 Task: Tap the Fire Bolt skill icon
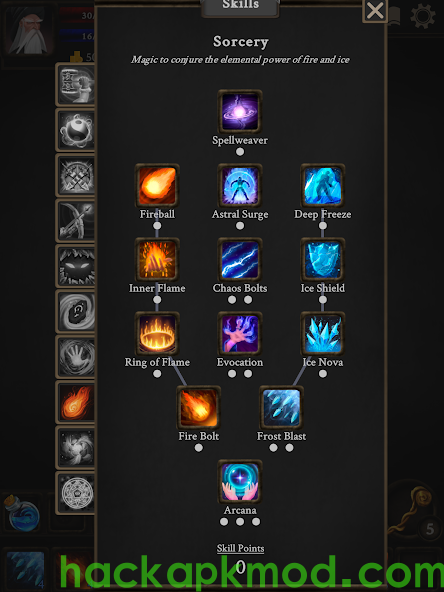[x=199, y=408]
